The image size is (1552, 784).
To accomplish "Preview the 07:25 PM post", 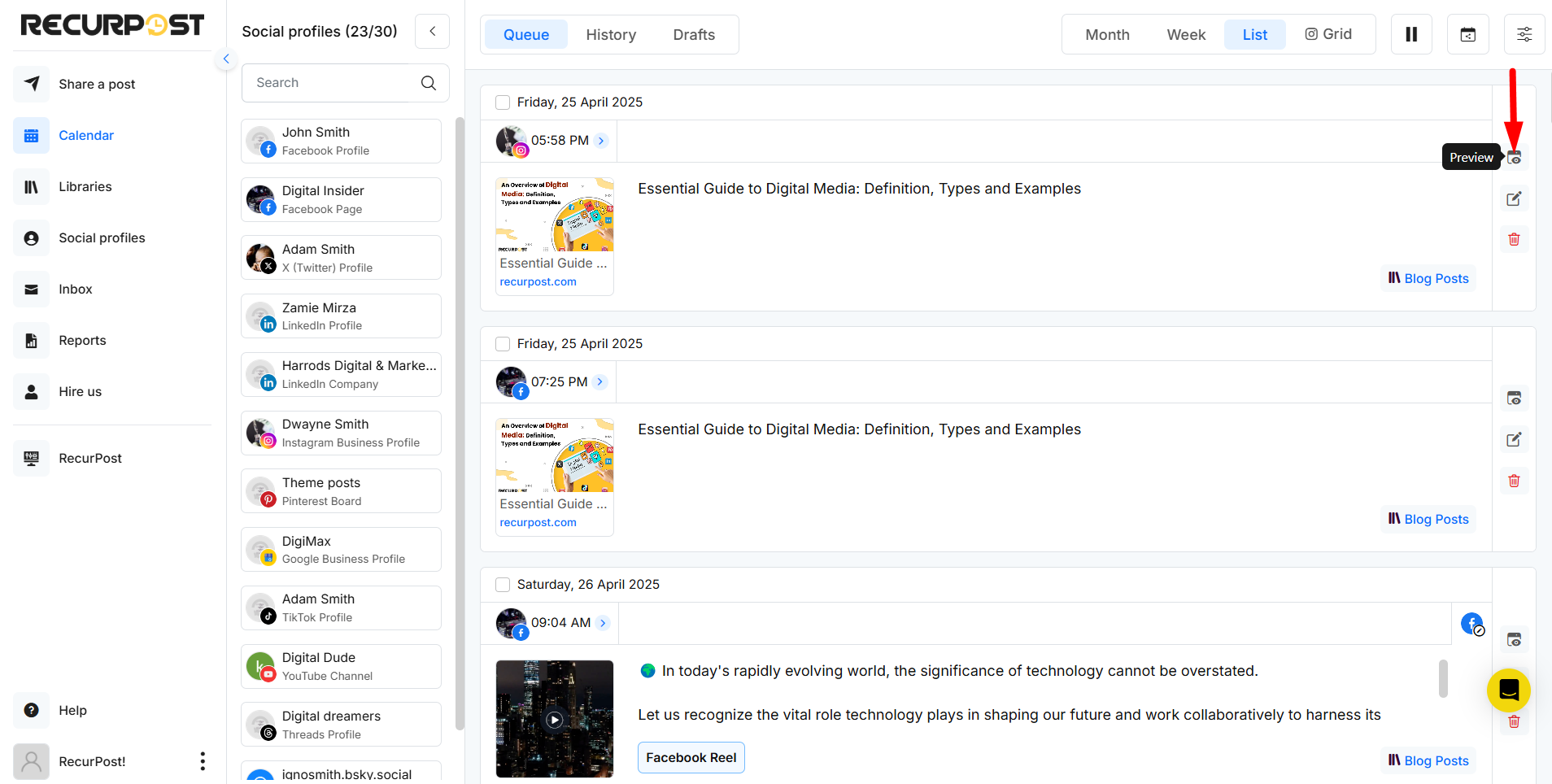I will [1514, 399].
